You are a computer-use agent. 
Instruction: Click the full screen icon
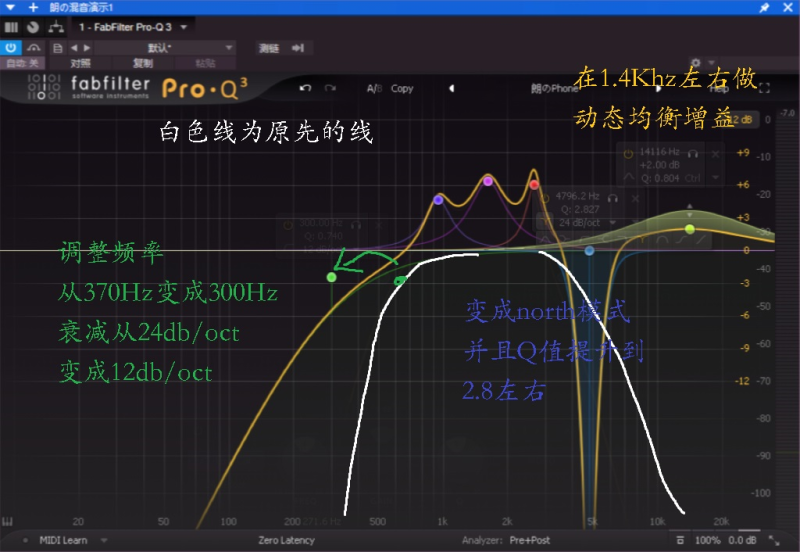(764, 88)
